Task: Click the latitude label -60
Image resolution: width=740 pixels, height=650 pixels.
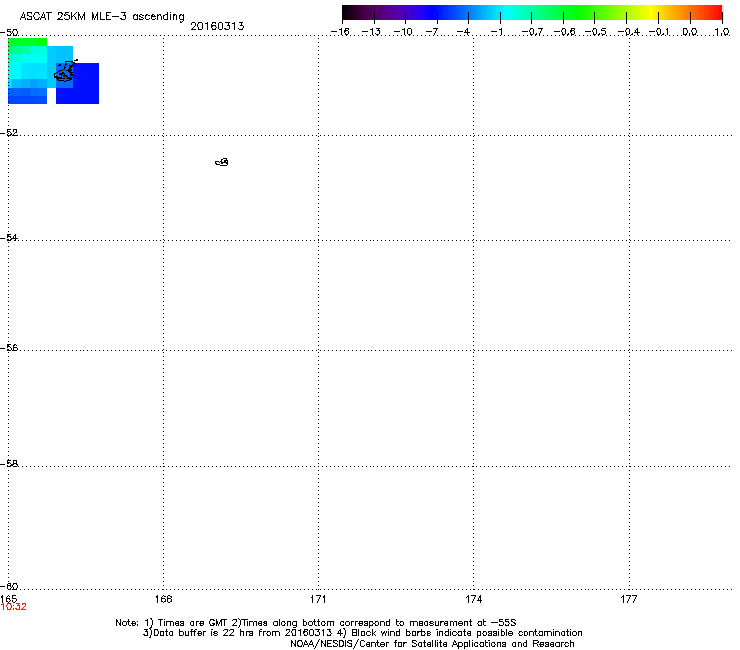Action: [9, 586]
